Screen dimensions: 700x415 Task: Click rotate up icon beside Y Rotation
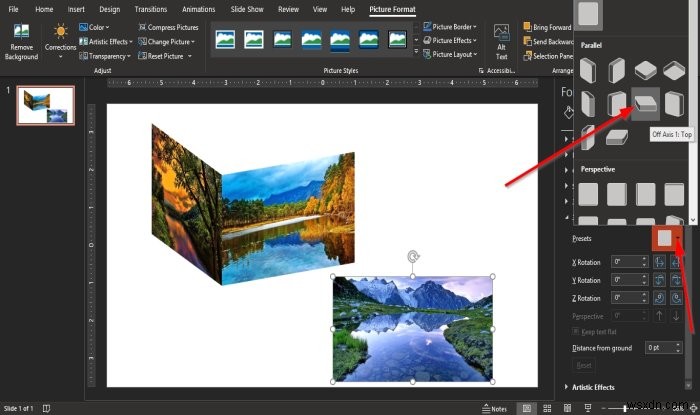(x=659, y=280)
